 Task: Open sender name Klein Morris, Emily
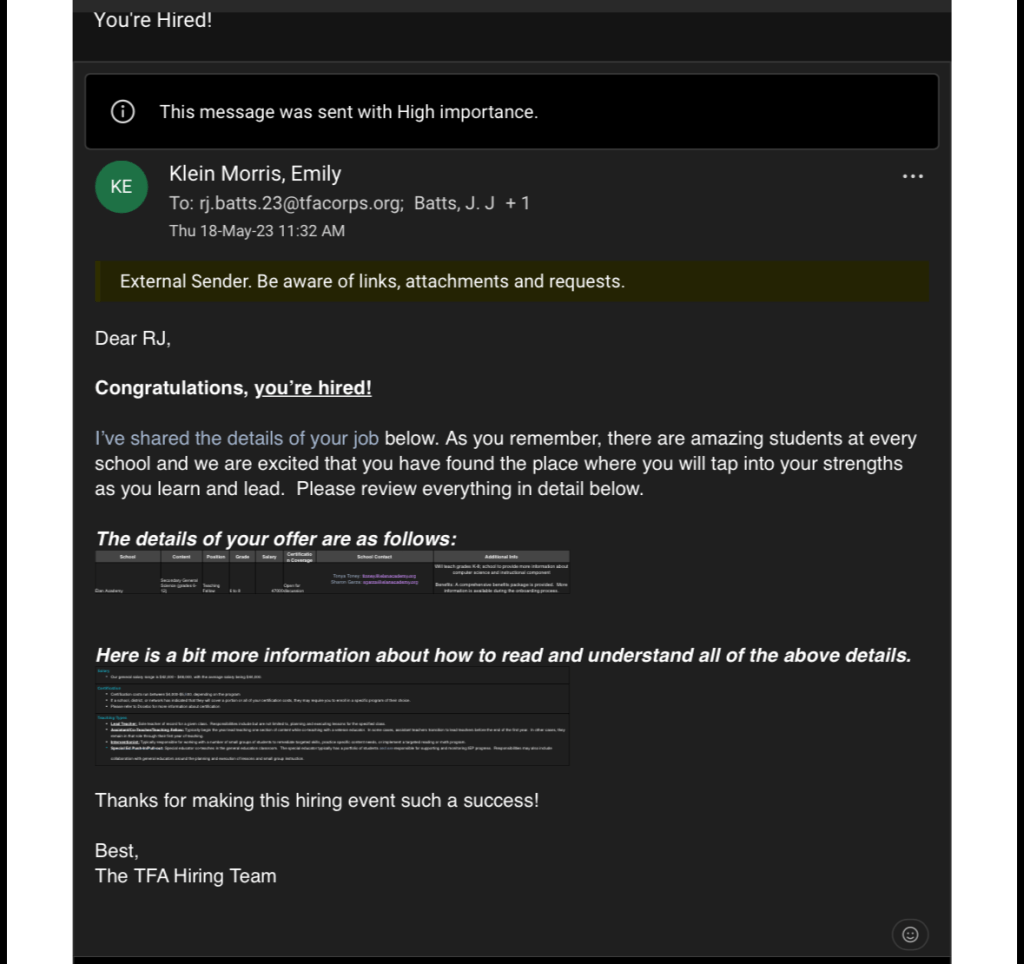[x=255, y=174]
